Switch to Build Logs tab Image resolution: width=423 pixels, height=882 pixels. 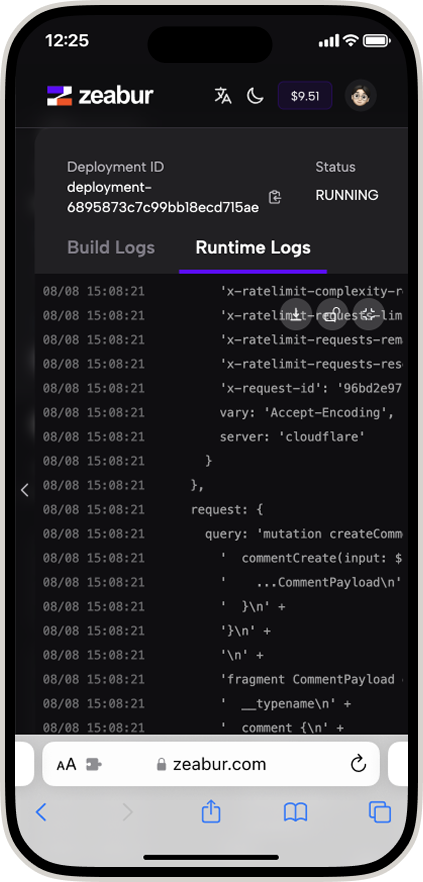[x=111, y=248]
